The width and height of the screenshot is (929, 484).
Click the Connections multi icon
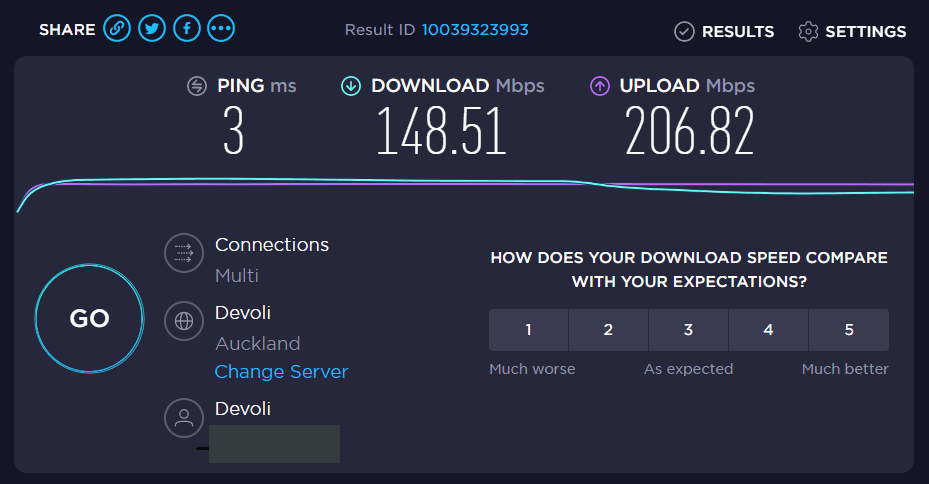(184, 253)
